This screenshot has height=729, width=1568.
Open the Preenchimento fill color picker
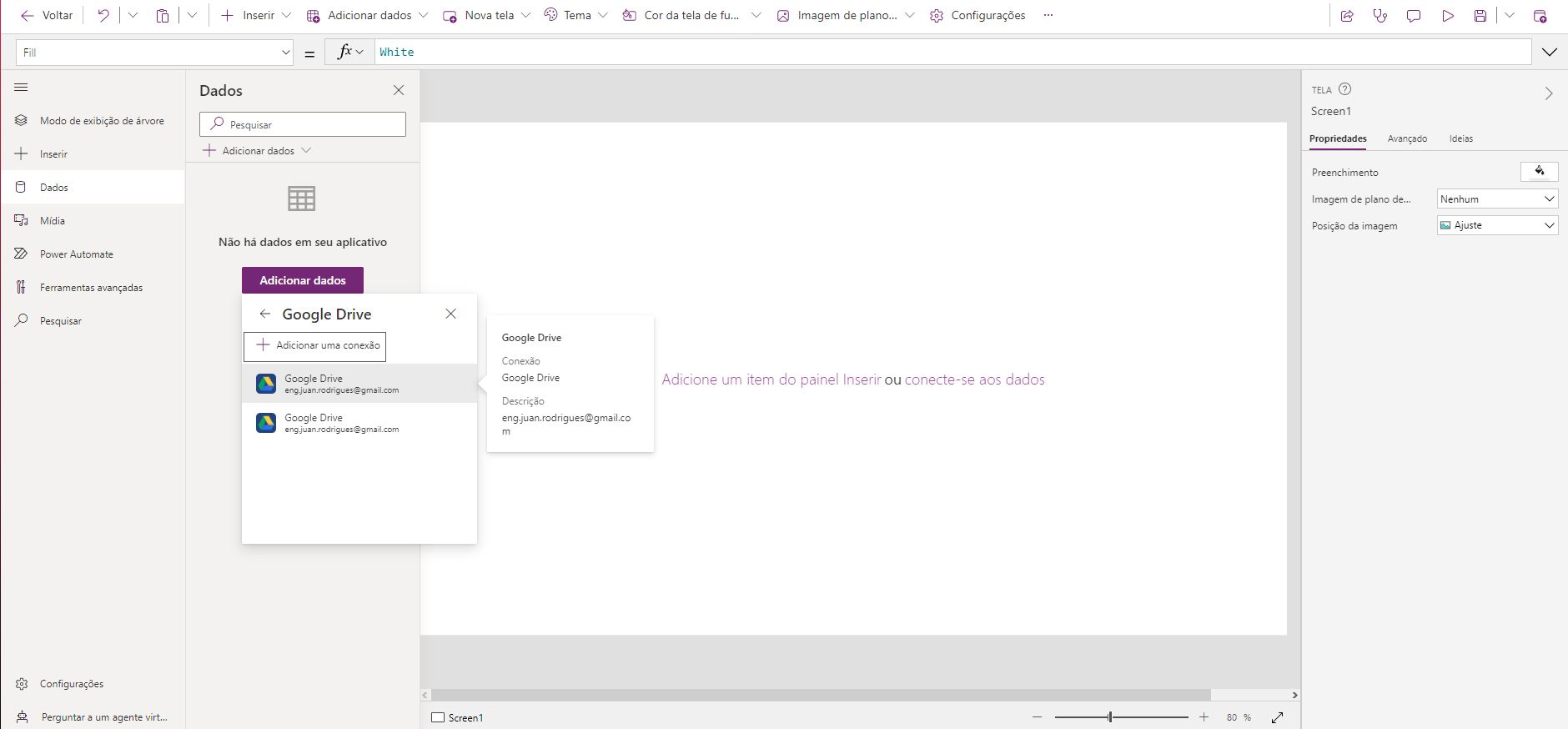click(1539, 172)
